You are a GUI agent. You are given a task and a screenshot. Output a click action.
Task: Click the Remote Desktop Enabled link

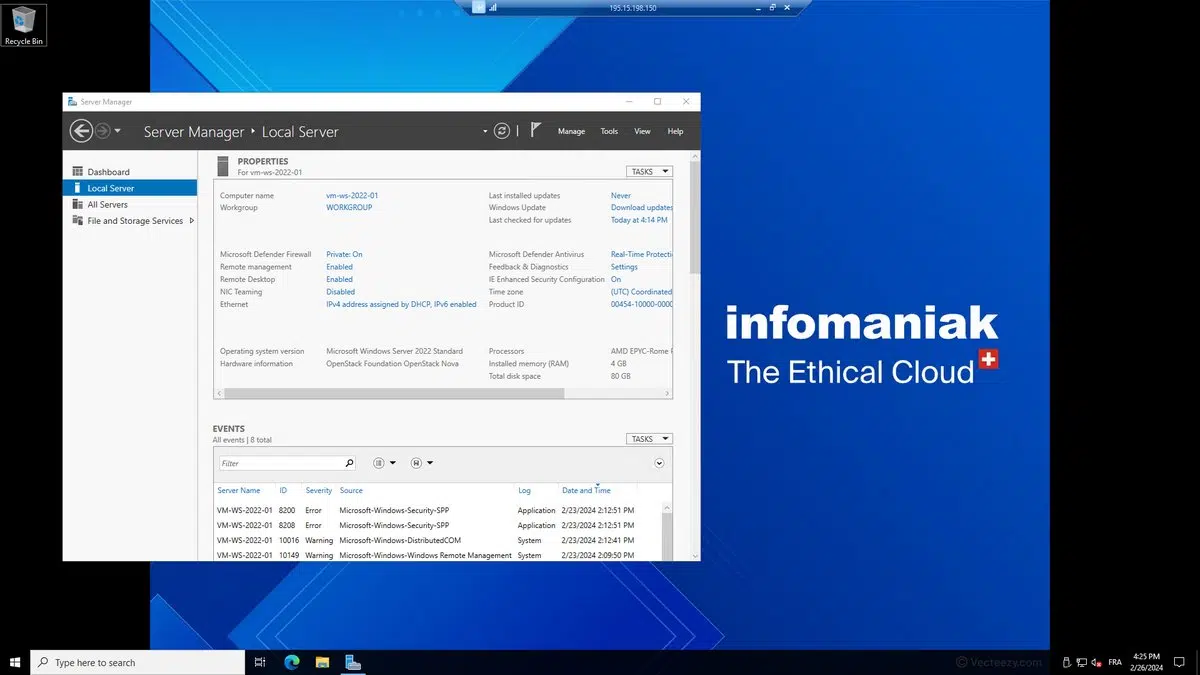pyautogui.click(x=339, y=279)
